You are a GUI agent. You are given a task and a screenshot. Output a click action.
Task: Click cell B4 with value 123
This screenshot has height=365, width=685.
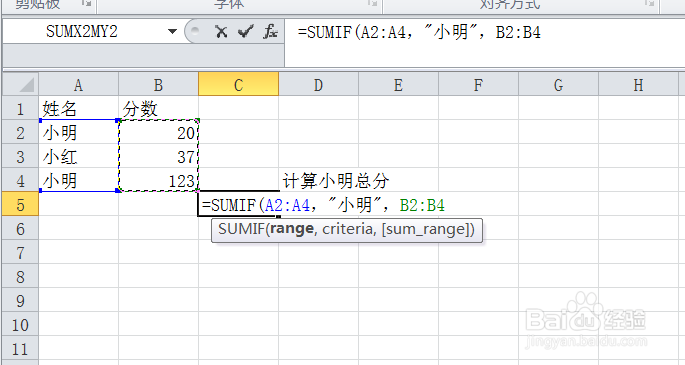coord(159,180)
